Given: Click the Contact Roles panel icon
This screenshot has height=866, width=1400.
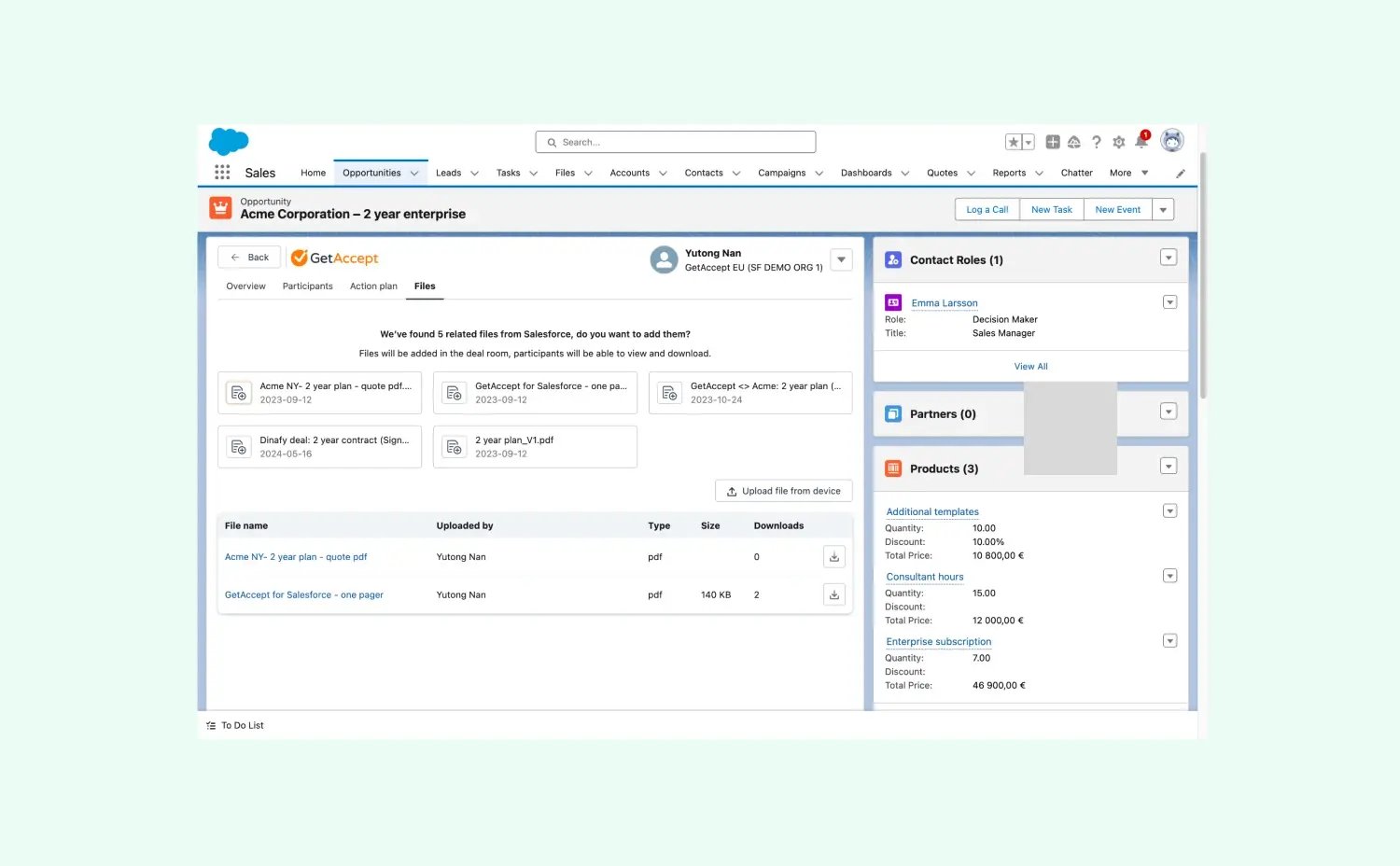Looking at the screenshot, I should click(x=892, y=258).
